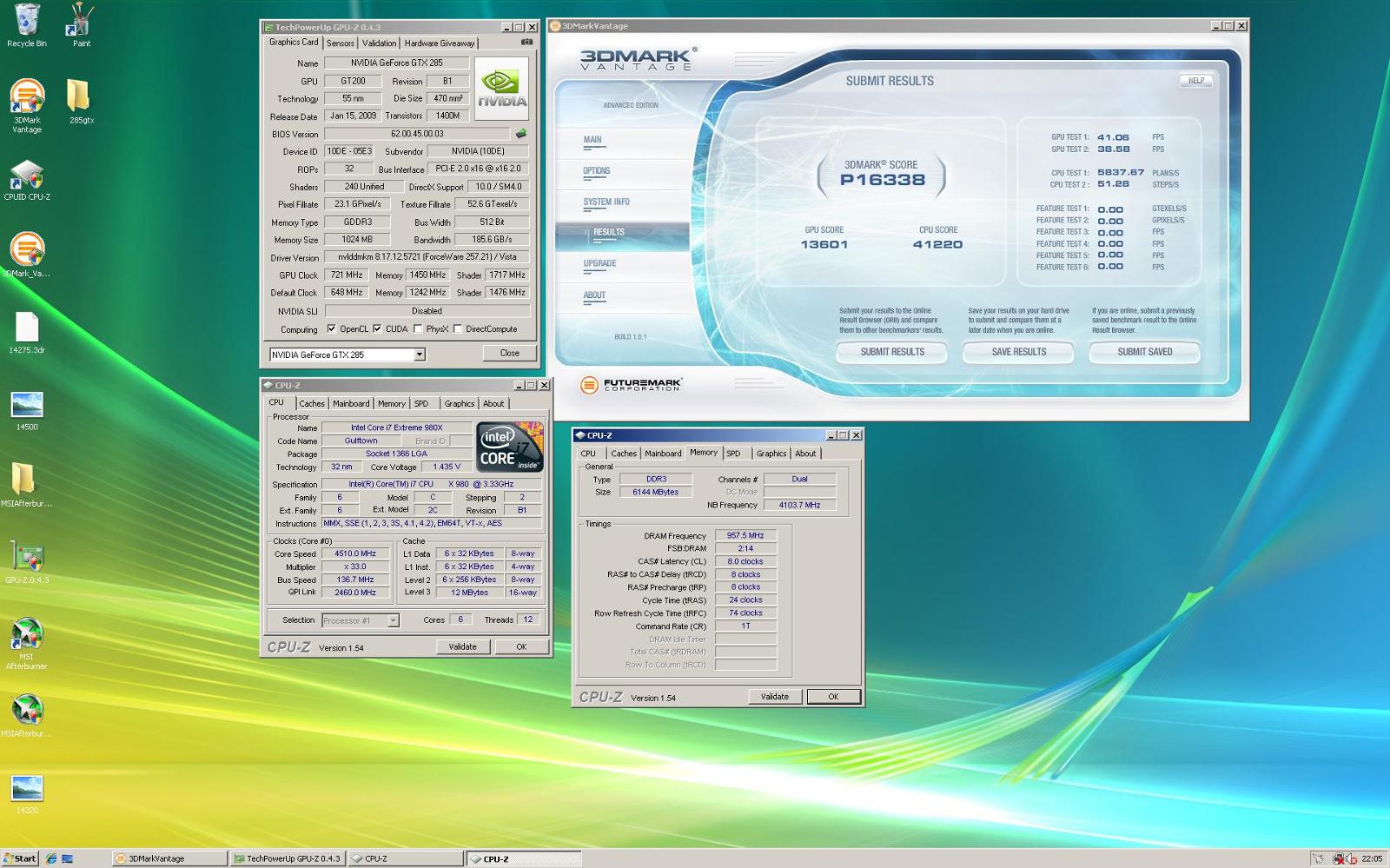1390x868 pixels.
Task: Toggle the CUDA checkbox in GPU-Z
Action: tap(377, 329)
